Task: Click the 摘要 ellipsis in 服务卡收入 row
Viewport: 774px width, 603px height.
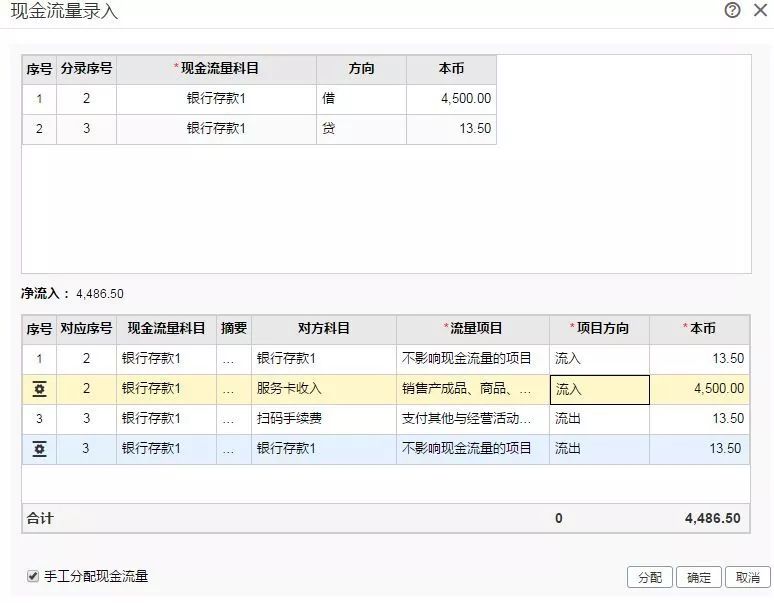Action: coord(233,389)
